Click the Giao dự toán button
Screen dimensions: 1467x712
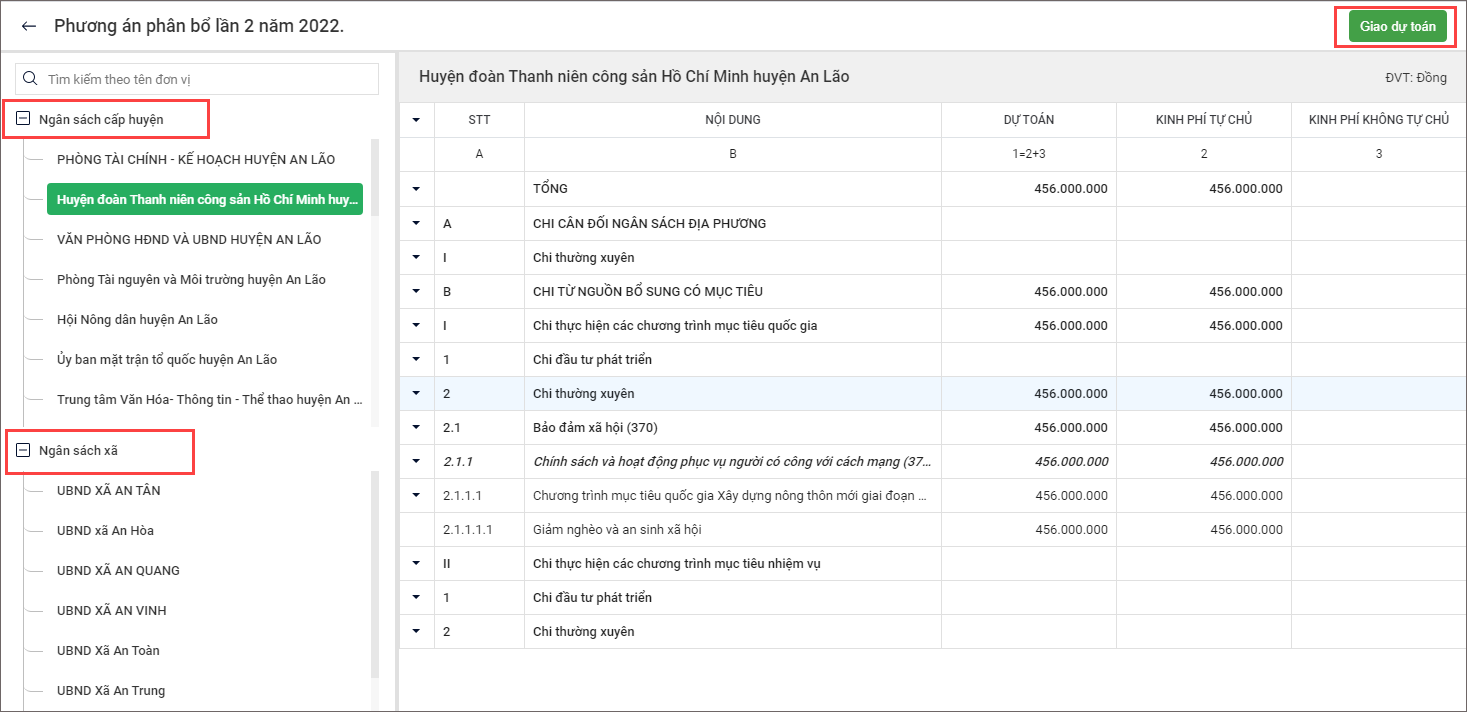tap(1397, 27)
